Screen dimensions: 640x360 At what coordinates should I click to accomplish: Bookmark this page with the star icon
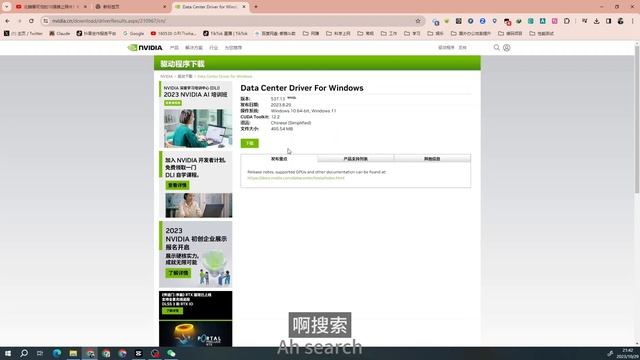[x=418, y=21]
